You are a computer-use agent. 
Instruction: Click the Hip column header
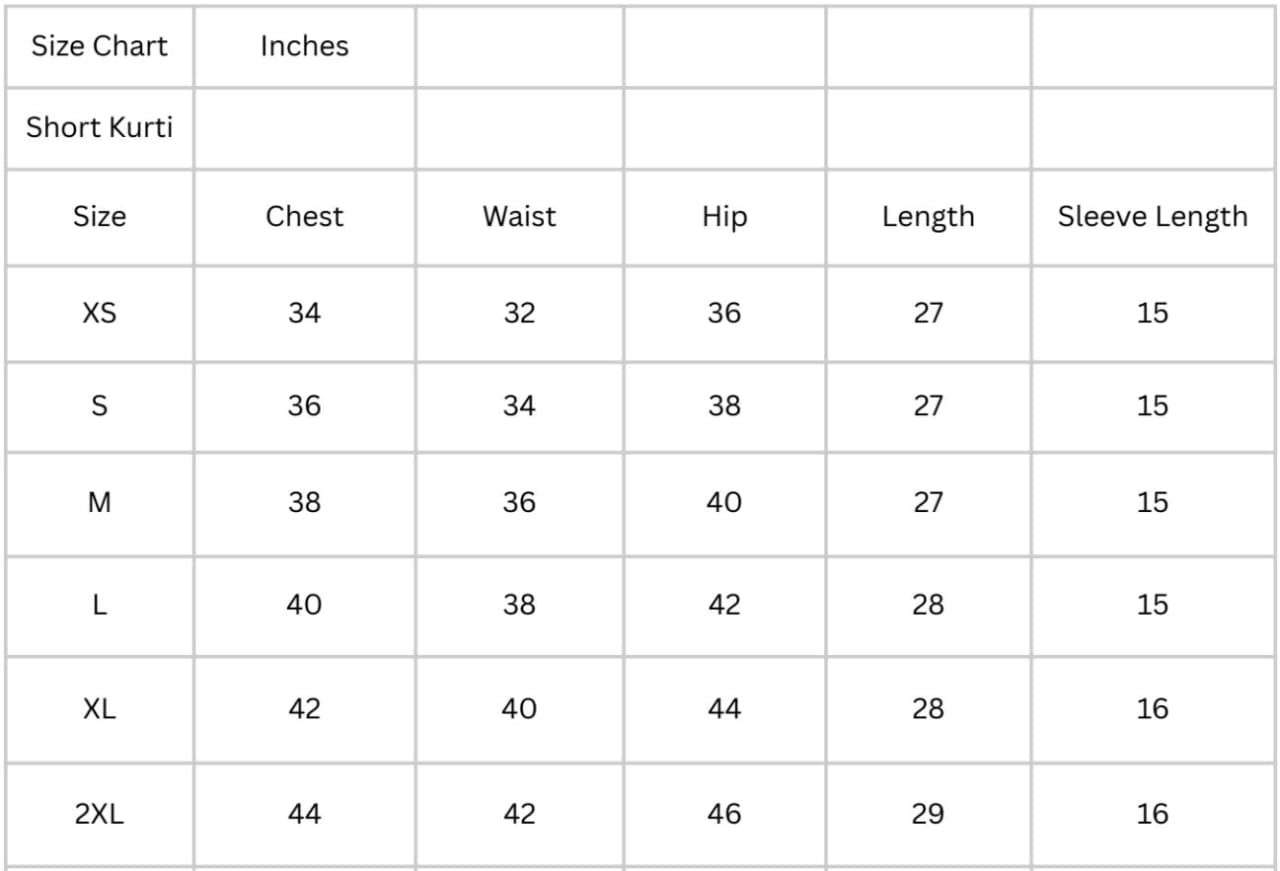(x=724, y=216)
